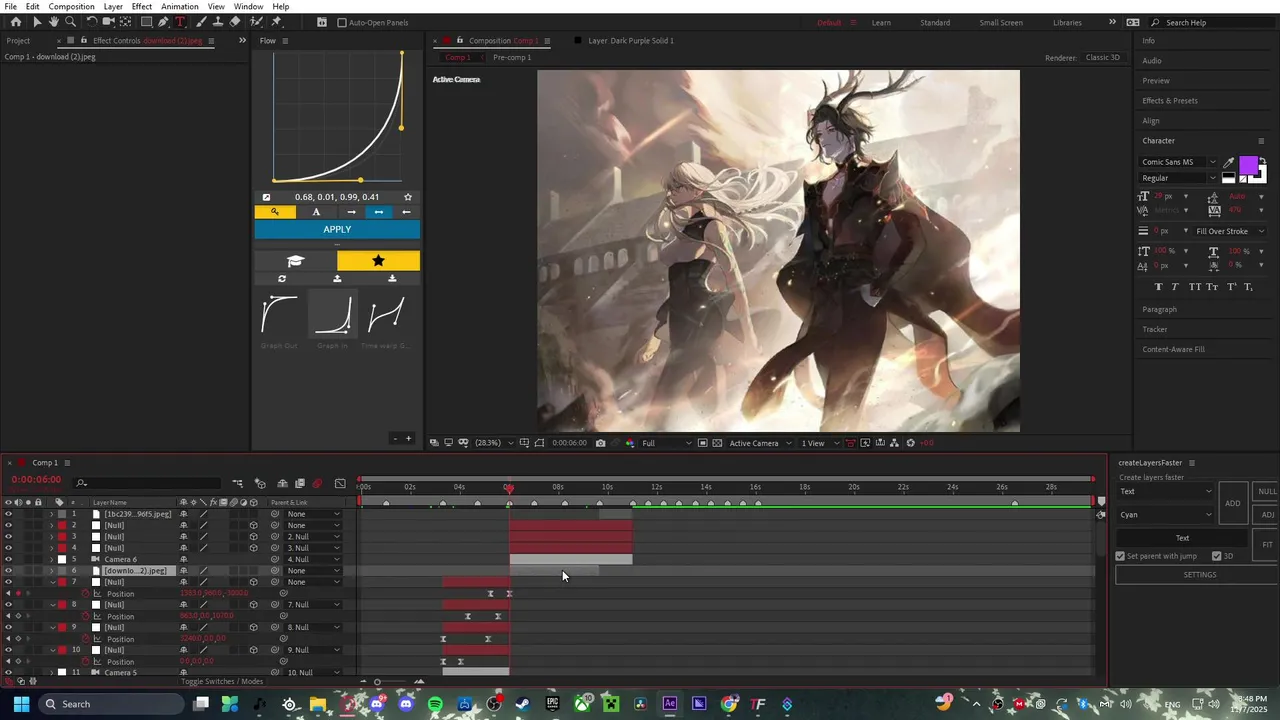Image resolution: width=1280 pixels, height=720 pixels.
Task: Click the star icon beside the Flow curve values
Action: pos(408,197)
